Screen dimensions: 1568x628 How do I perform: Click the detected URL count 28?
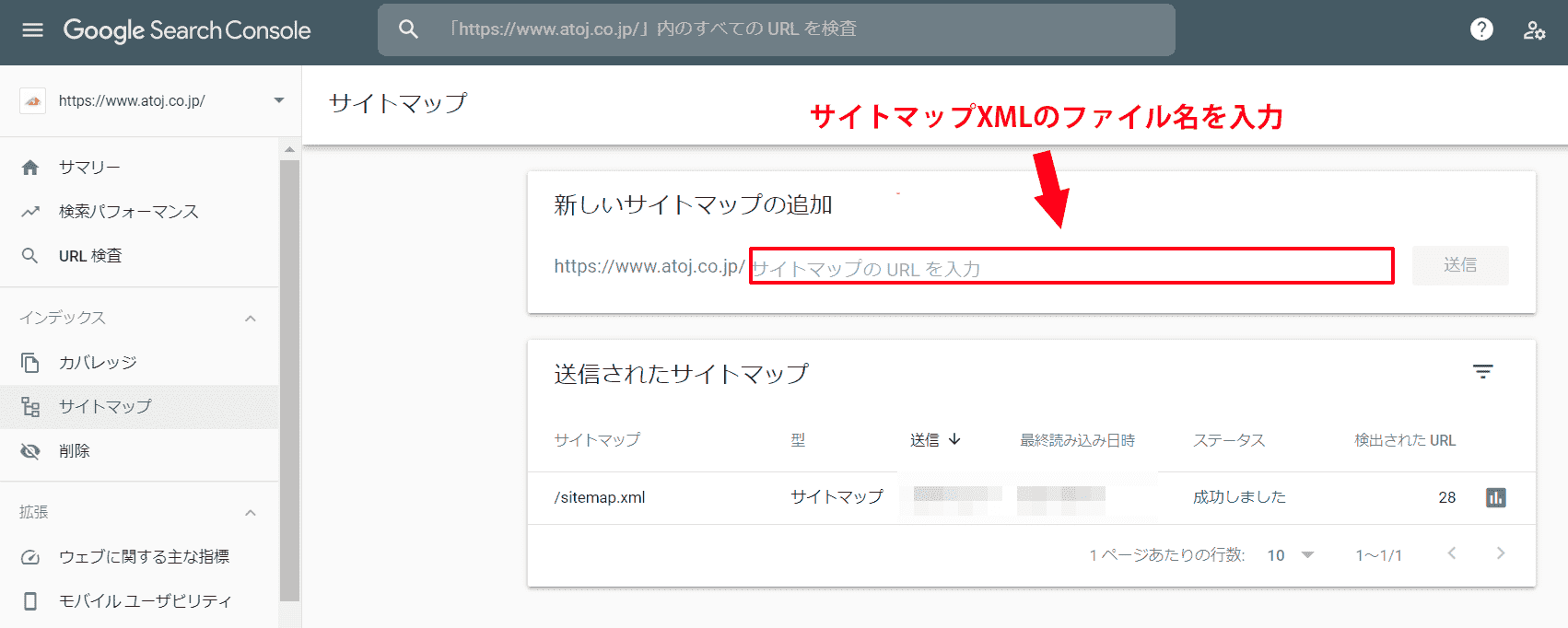1447,497
